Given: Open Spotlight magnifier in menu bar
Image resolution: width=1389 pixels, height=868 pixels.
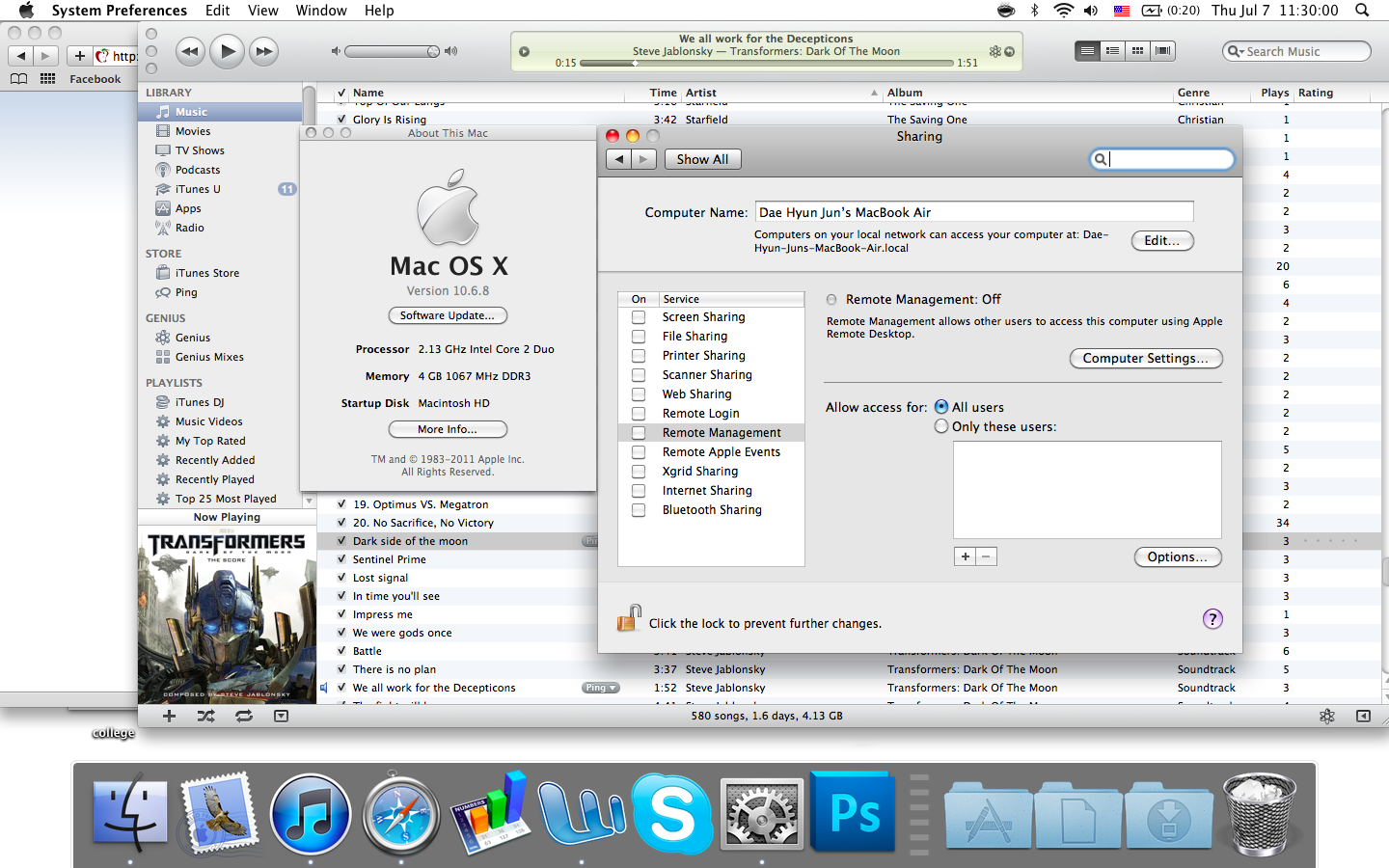Looking at the screenshot, I should tap(1362, 11).
